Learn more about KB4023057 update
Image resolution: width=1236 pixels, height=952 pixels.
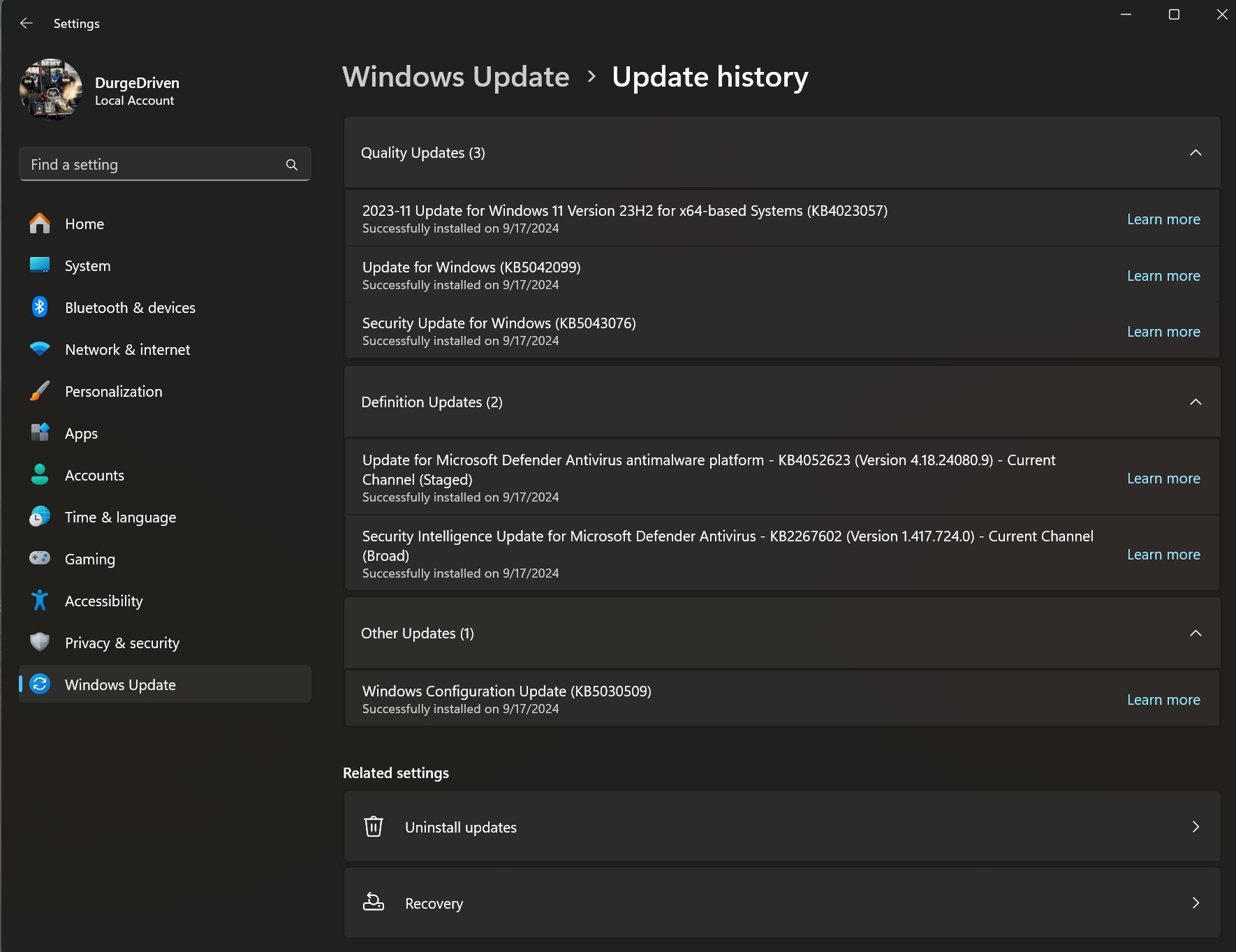(x=1163, y=219)
